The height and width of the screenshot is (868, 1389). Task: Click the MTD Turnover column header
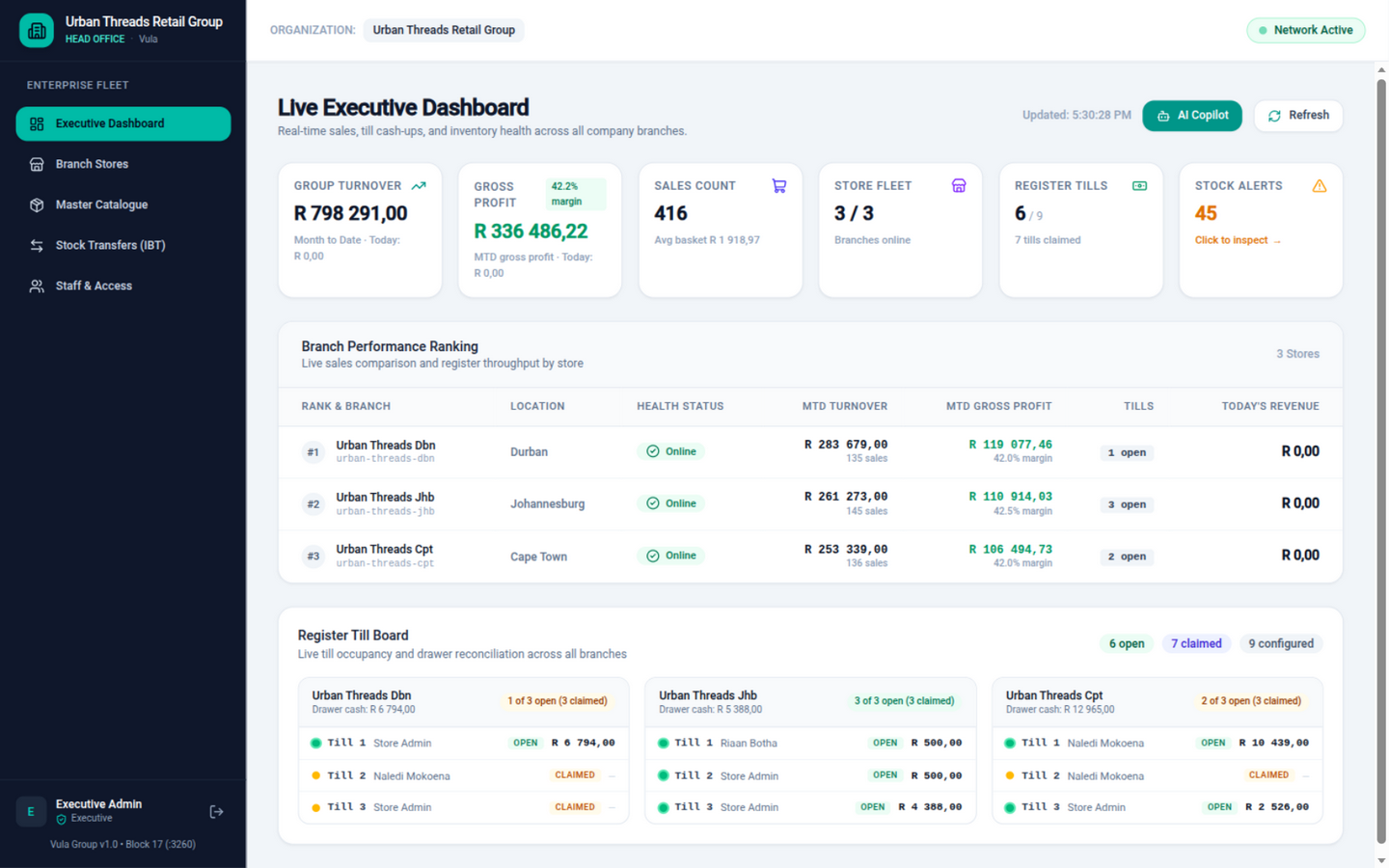click(845, 406)
